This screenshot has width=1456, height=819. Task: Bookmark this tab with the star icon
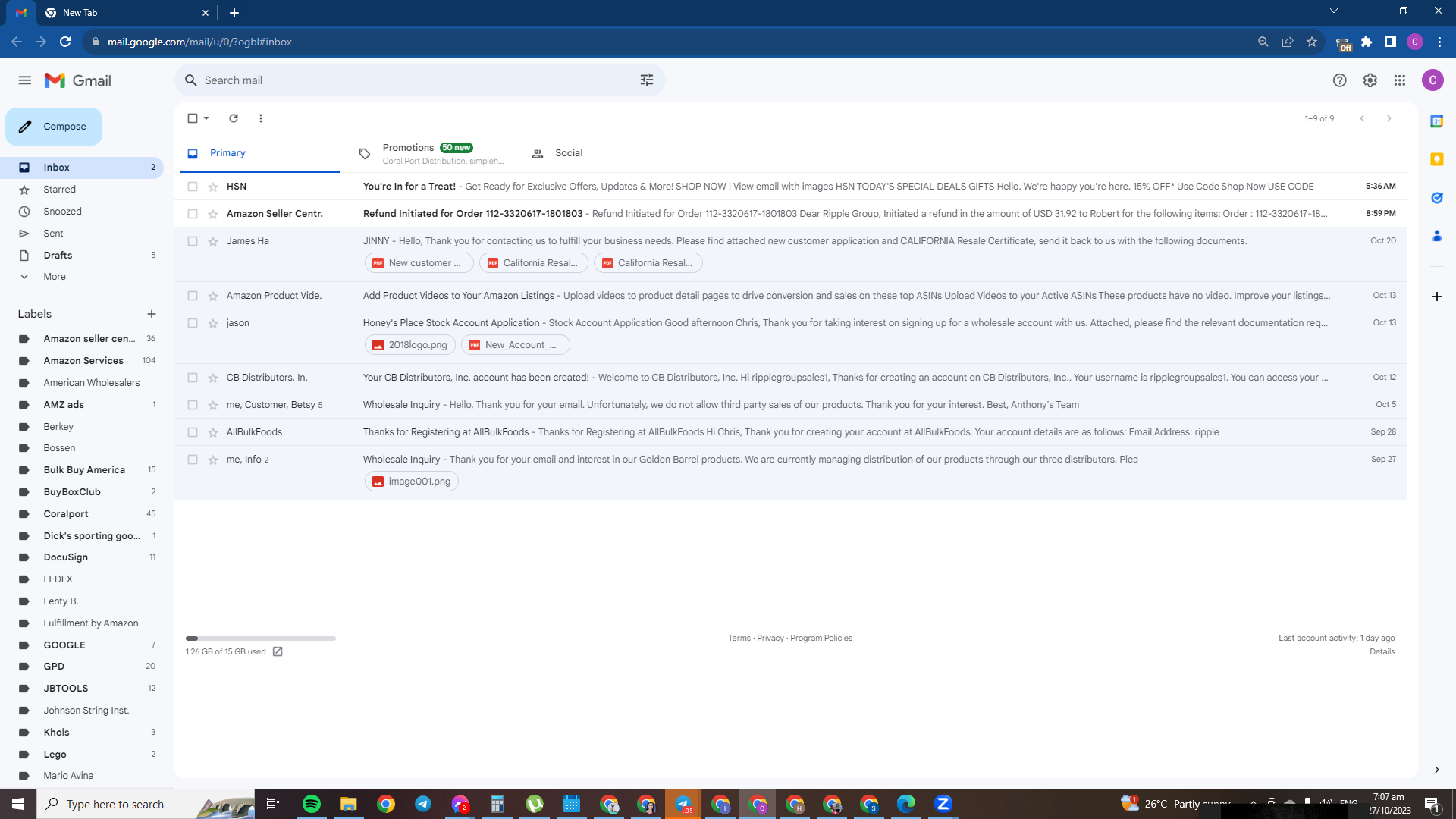click(x=1312, y=42)
